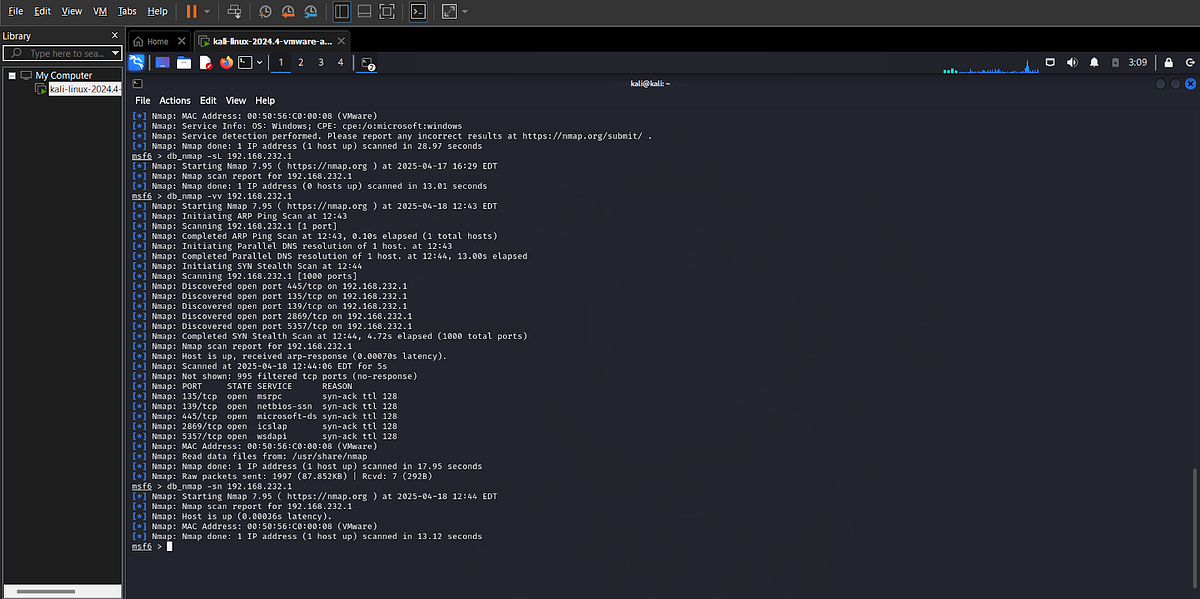Lock the Kali session with the lock button
Image resolution: width=1200 pixels, height=599 pixels.
coord(1169,62)
